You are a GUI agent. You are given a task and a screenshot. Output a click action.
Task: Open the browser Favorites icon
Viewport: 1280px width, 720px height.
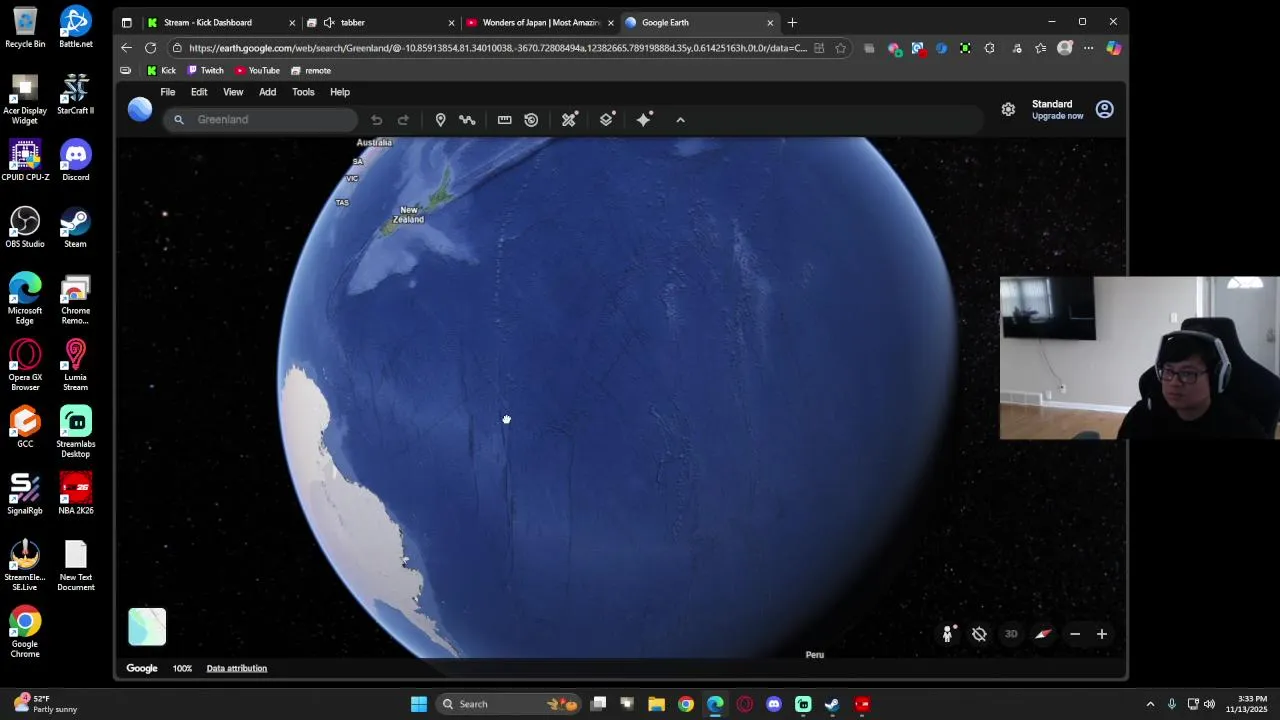tap(1041, 48)
